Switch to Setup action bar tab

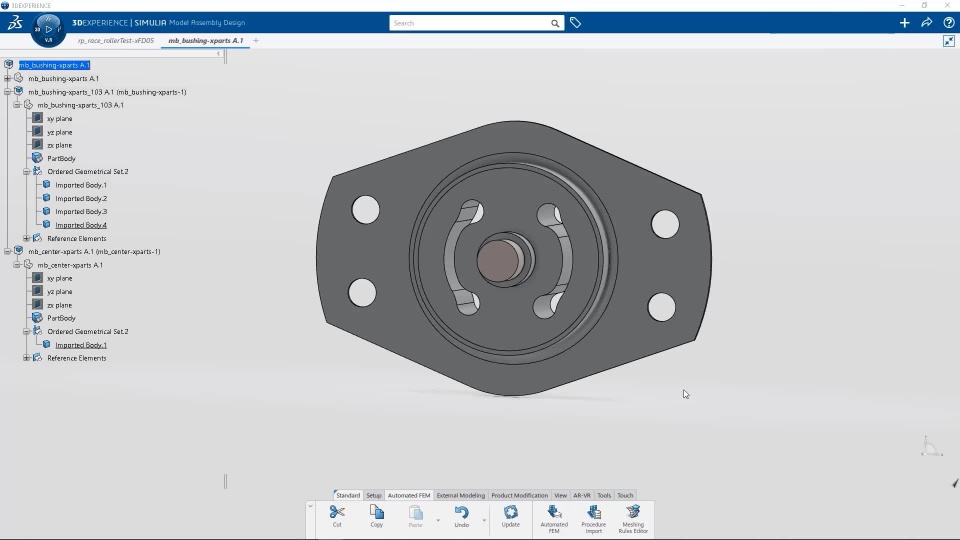[x=373, y=495]
